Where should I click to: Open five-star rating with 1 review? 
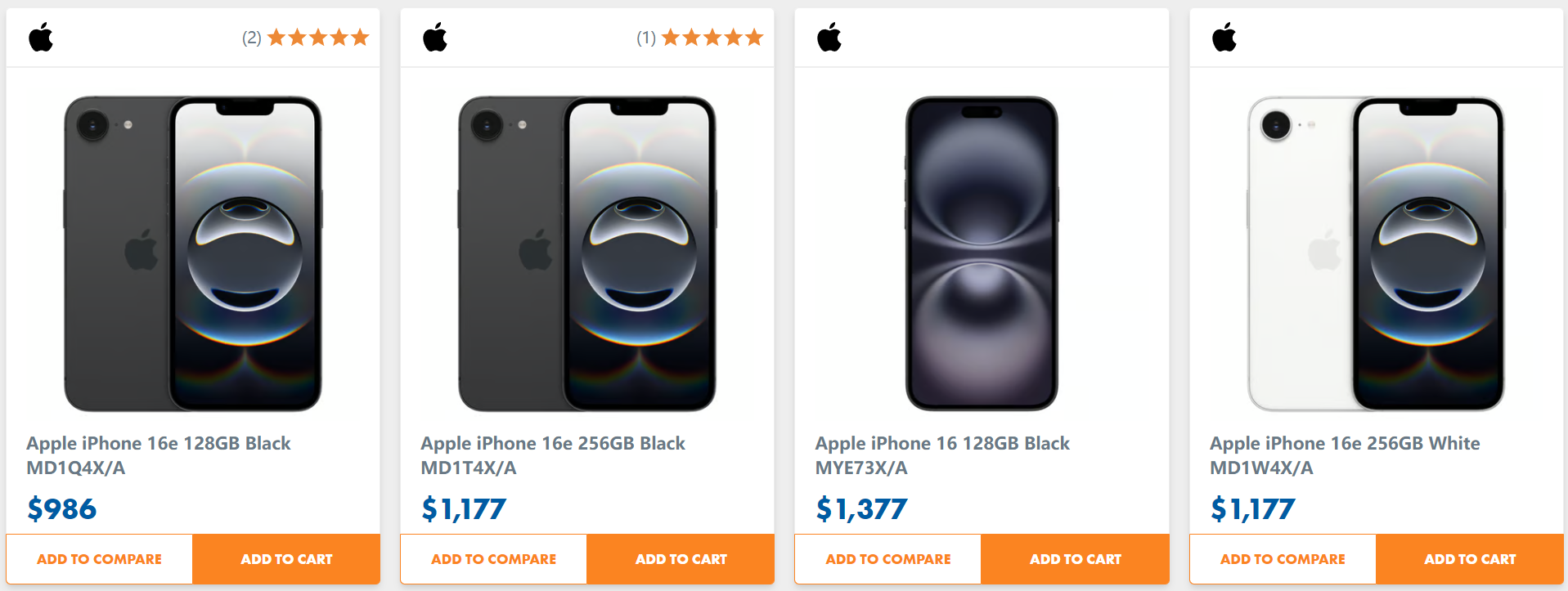(x=700, y=38)
